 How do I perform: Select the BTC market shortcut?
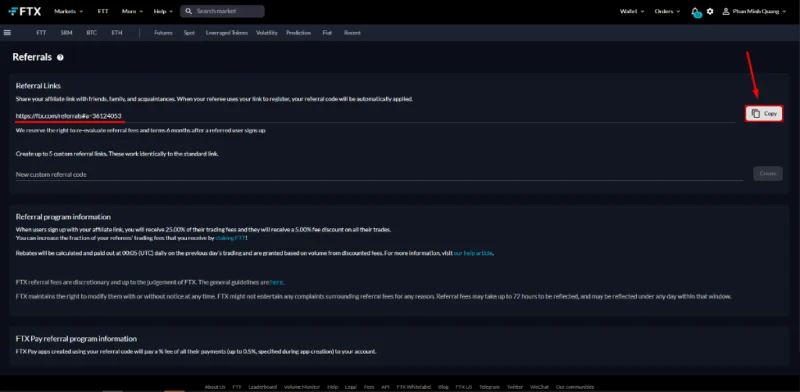coord(91,33)
